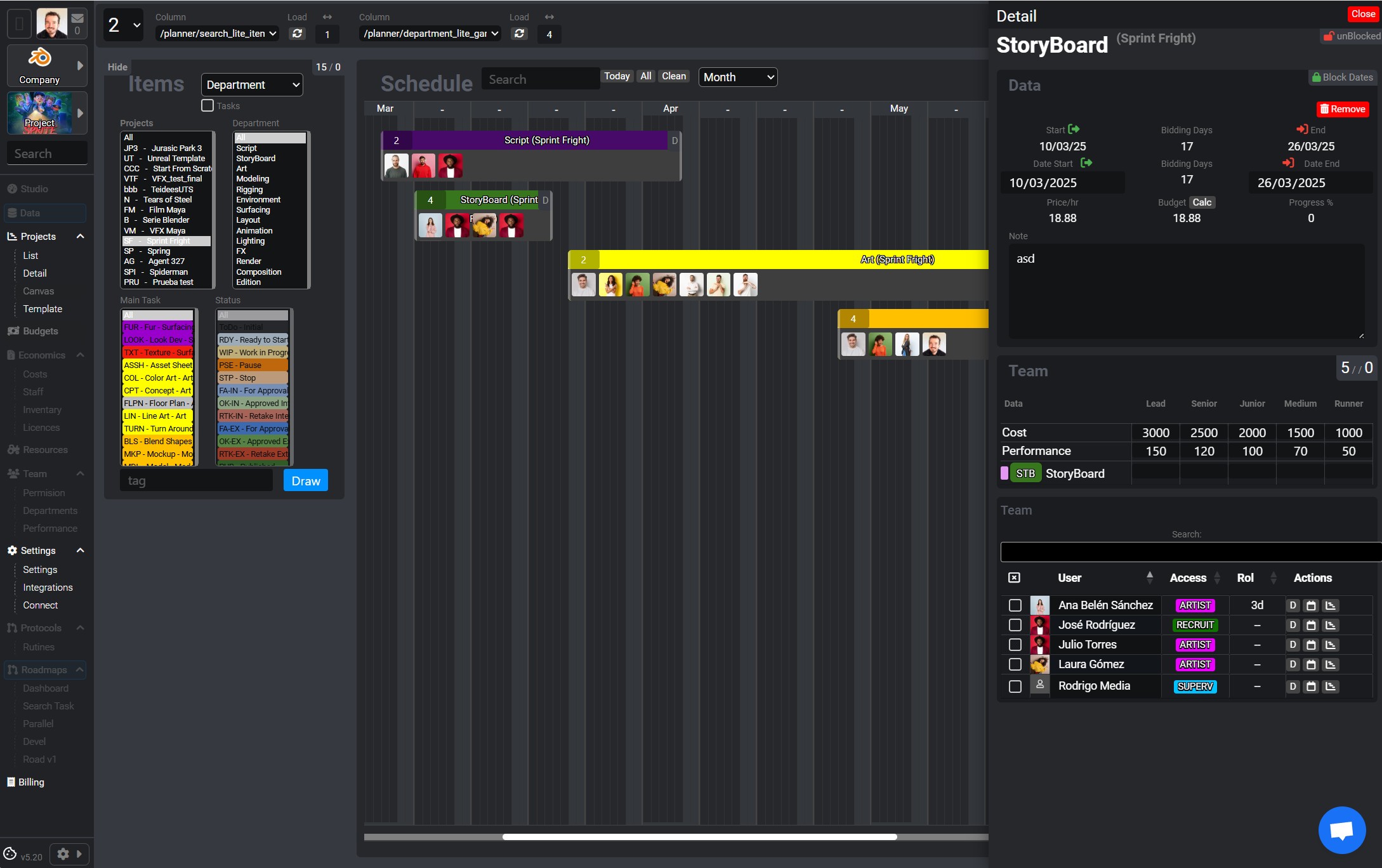Click the purple STB StoryBoard color swatch
Image resolution: width=1382 pixels, height=868 pixels.
[1004, 473]
